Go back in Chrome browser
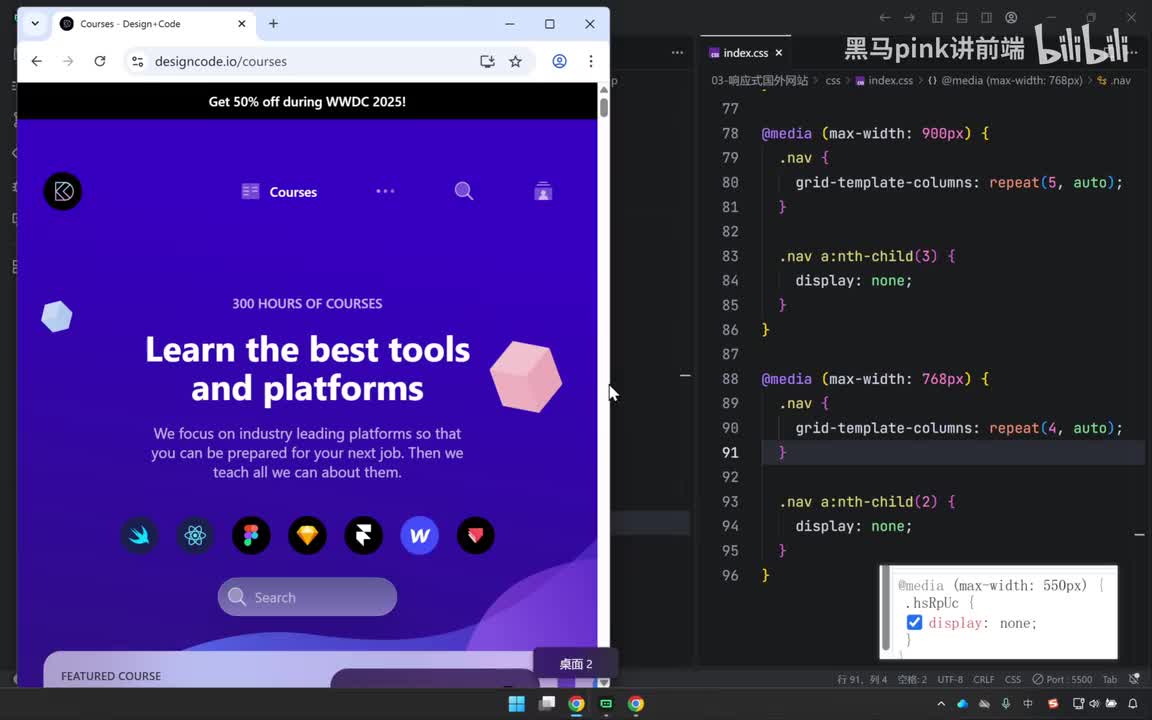 click(x=37, y=61)
